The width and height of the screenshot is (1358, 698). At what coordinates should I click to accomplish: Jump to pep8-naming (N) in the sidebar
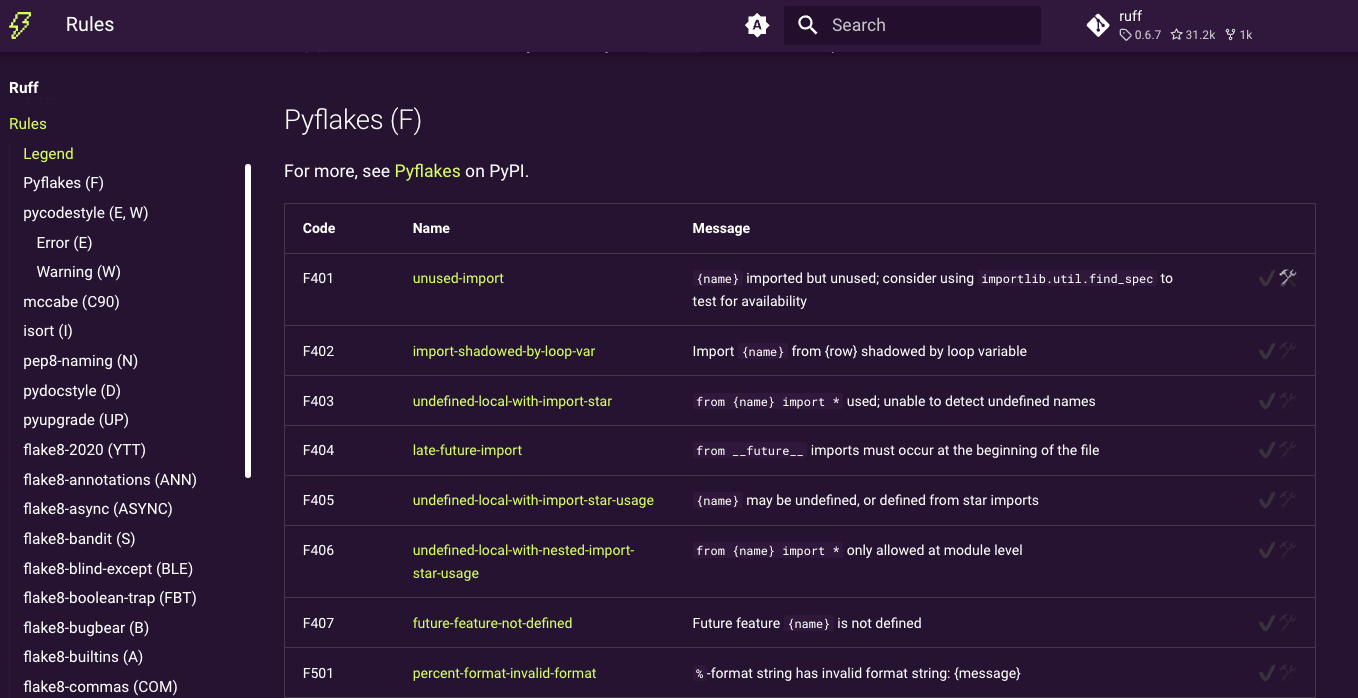click(80, 361)
